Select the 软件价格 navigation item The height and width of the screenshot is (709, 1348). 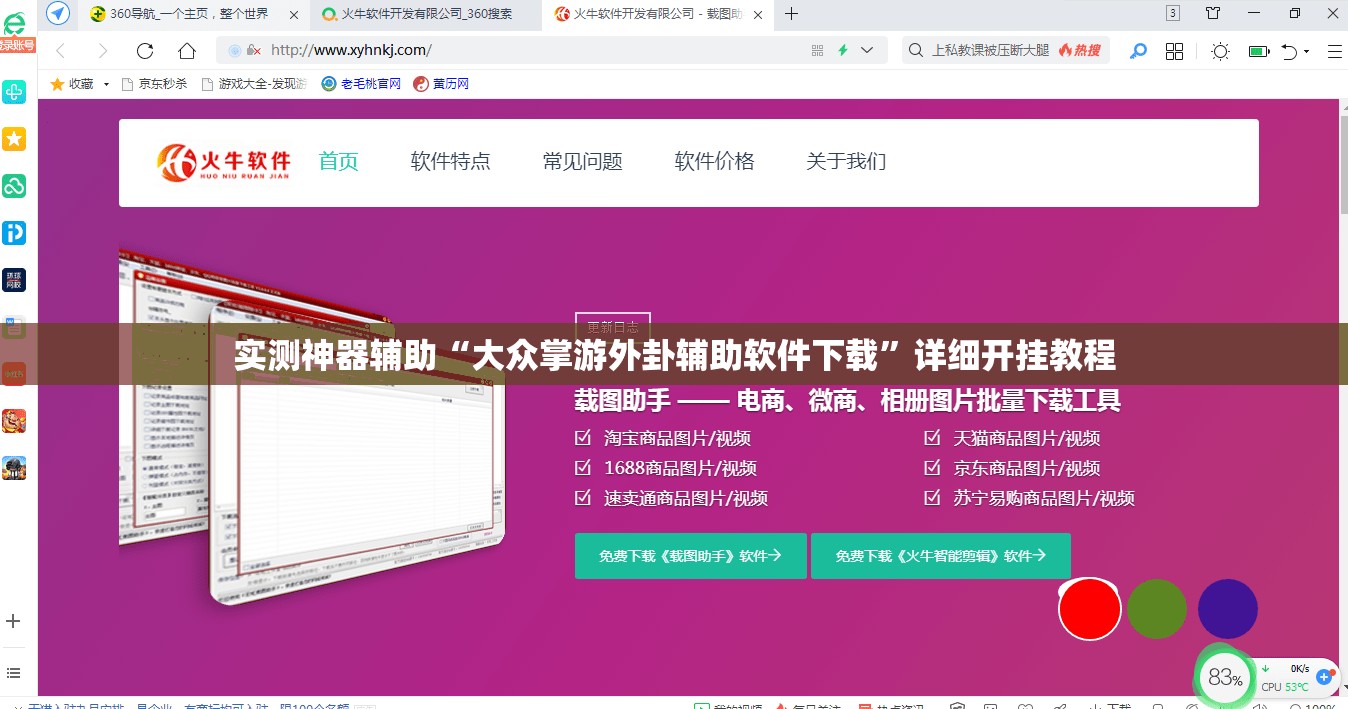pyautogui.click(x=715, y=161)
